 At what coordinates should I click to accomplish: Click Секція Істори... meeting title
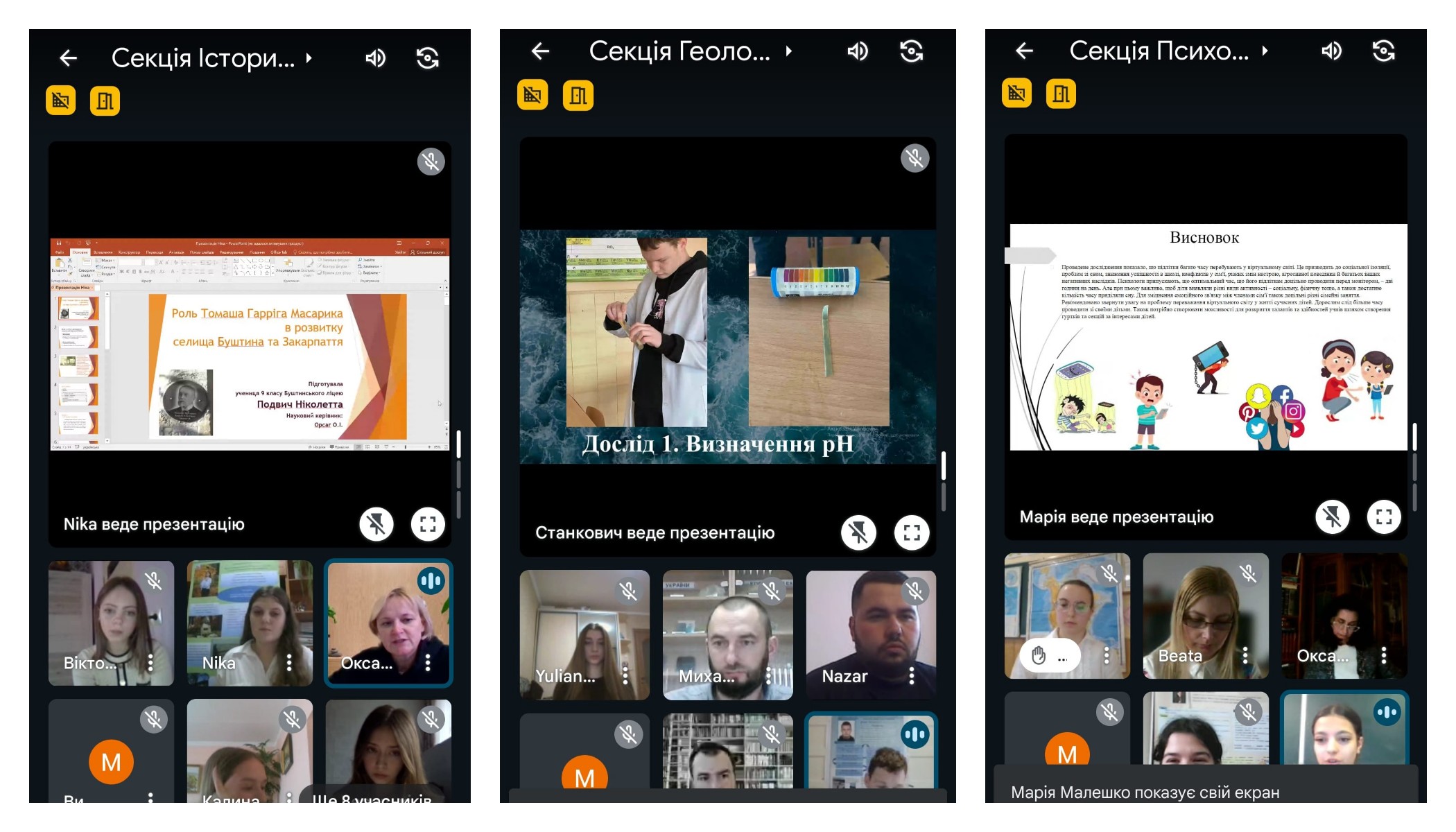click(203, 58)
